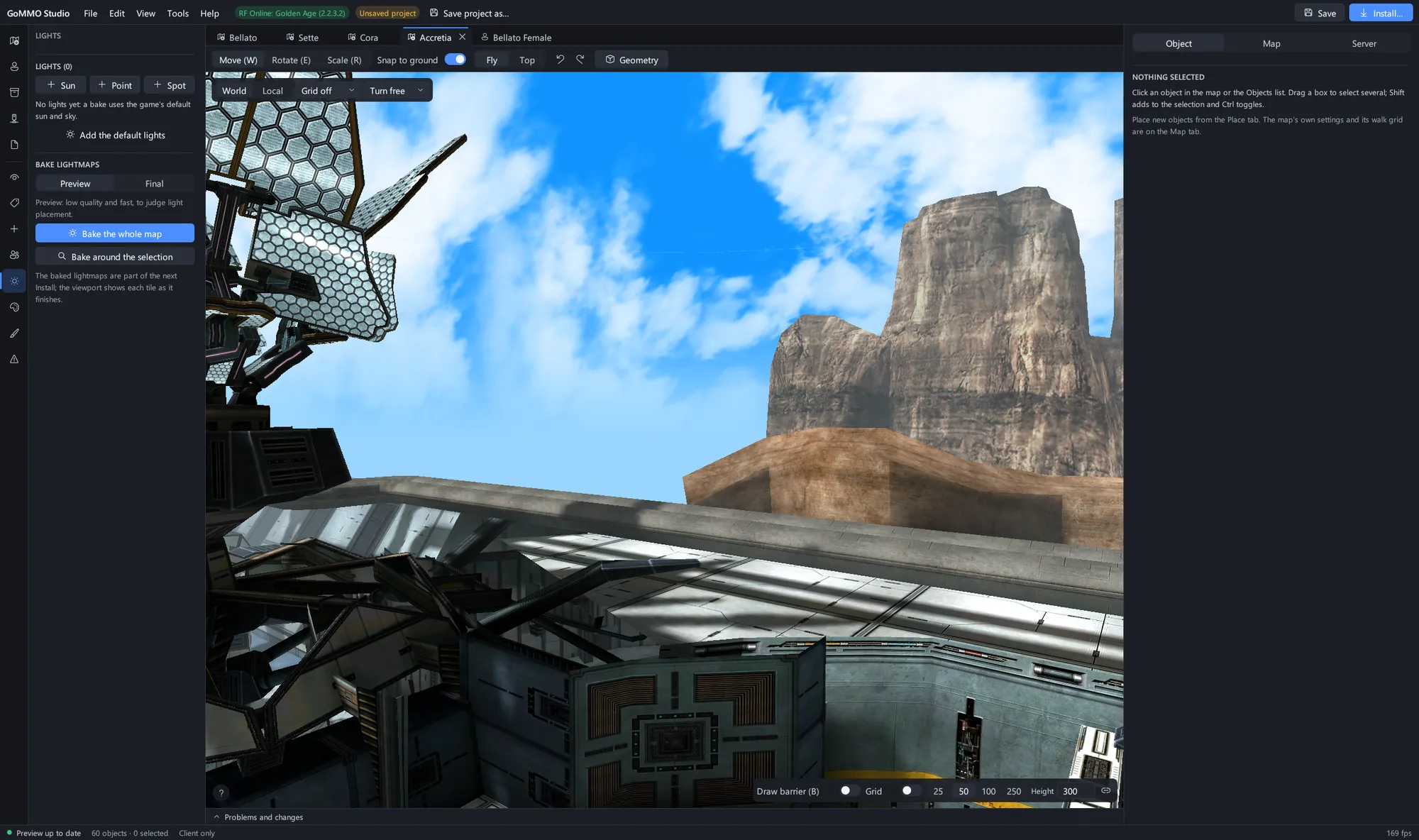Select the Final bake quality option

154,184
